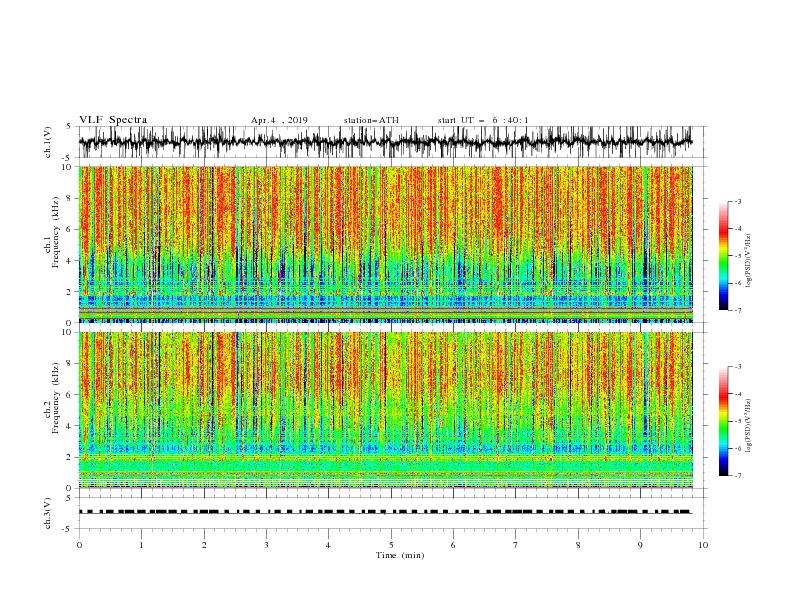This screenshot has width=792, height=612.
Task: Select ch.2 "Frequency (kHz)" axis label
Action: tap(55, 398)
